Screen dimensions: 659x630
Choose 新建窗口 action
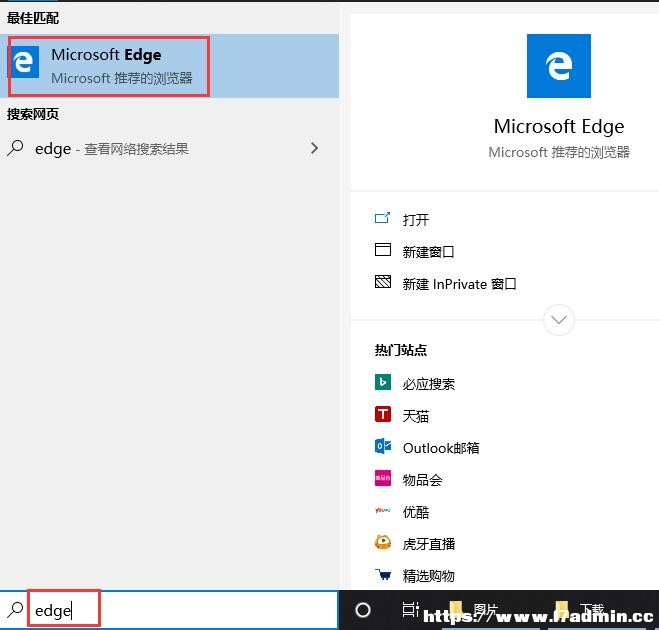tap(428, 252)
